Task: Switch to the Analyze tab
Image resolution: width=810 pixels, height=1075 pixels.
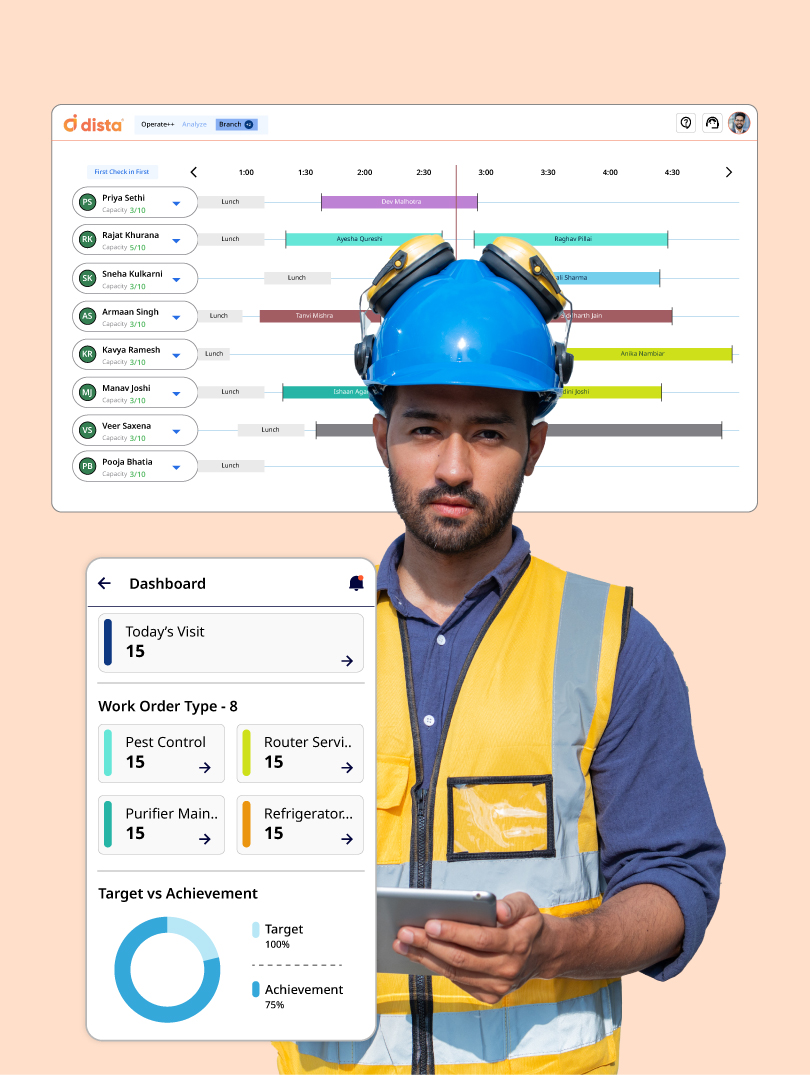Action: tap(194, 124)
